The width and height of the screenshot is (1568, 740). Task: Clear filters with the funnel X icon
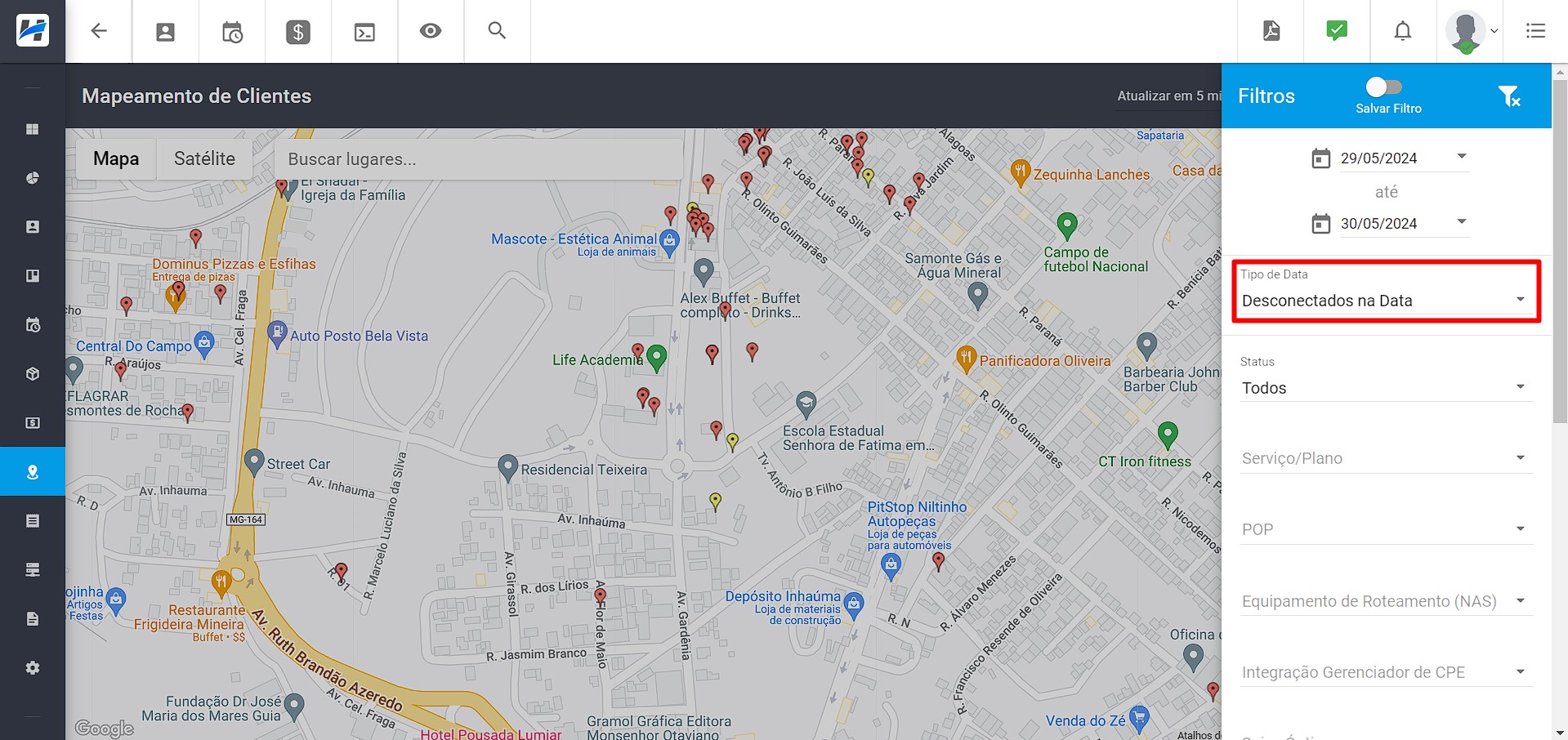[1508, 96]
